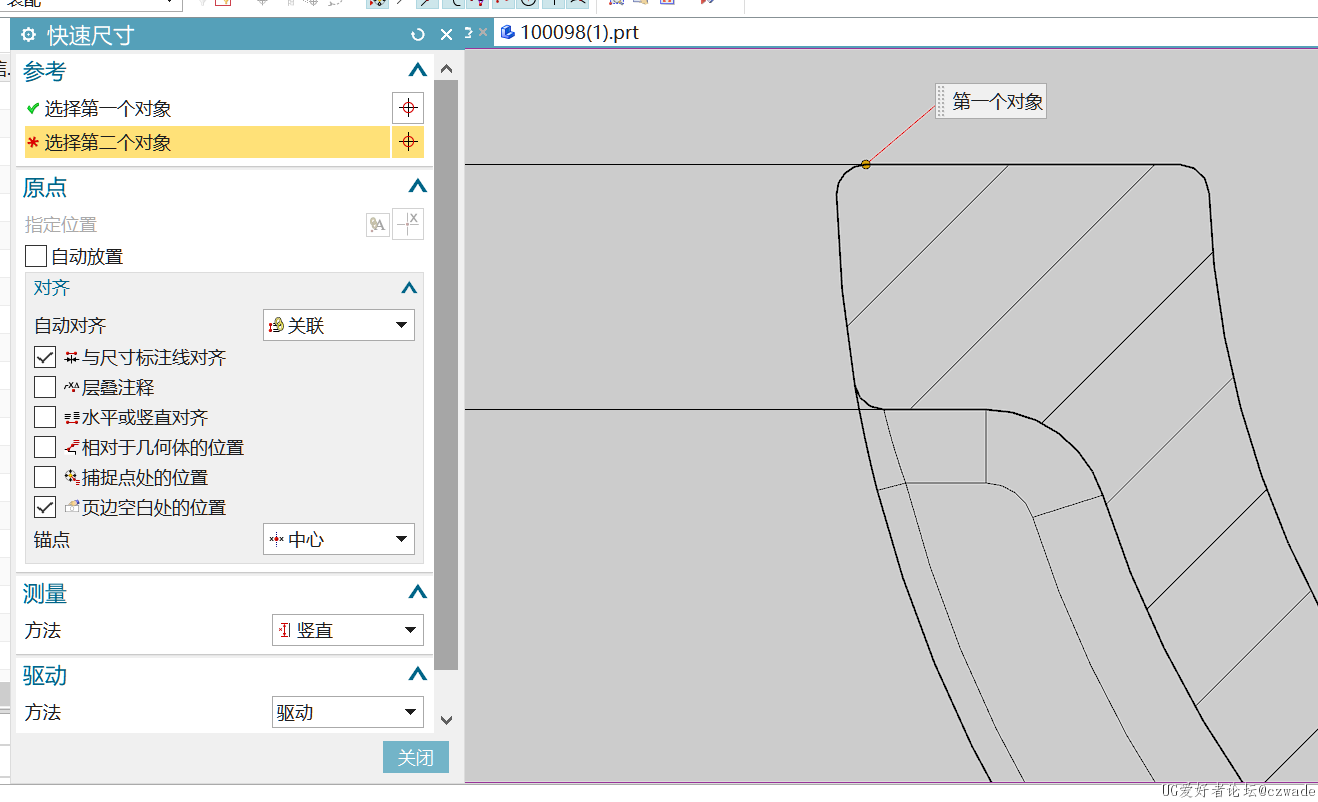Collapse the 参考 section
1318x802 pixels.
tap(418, 71)
